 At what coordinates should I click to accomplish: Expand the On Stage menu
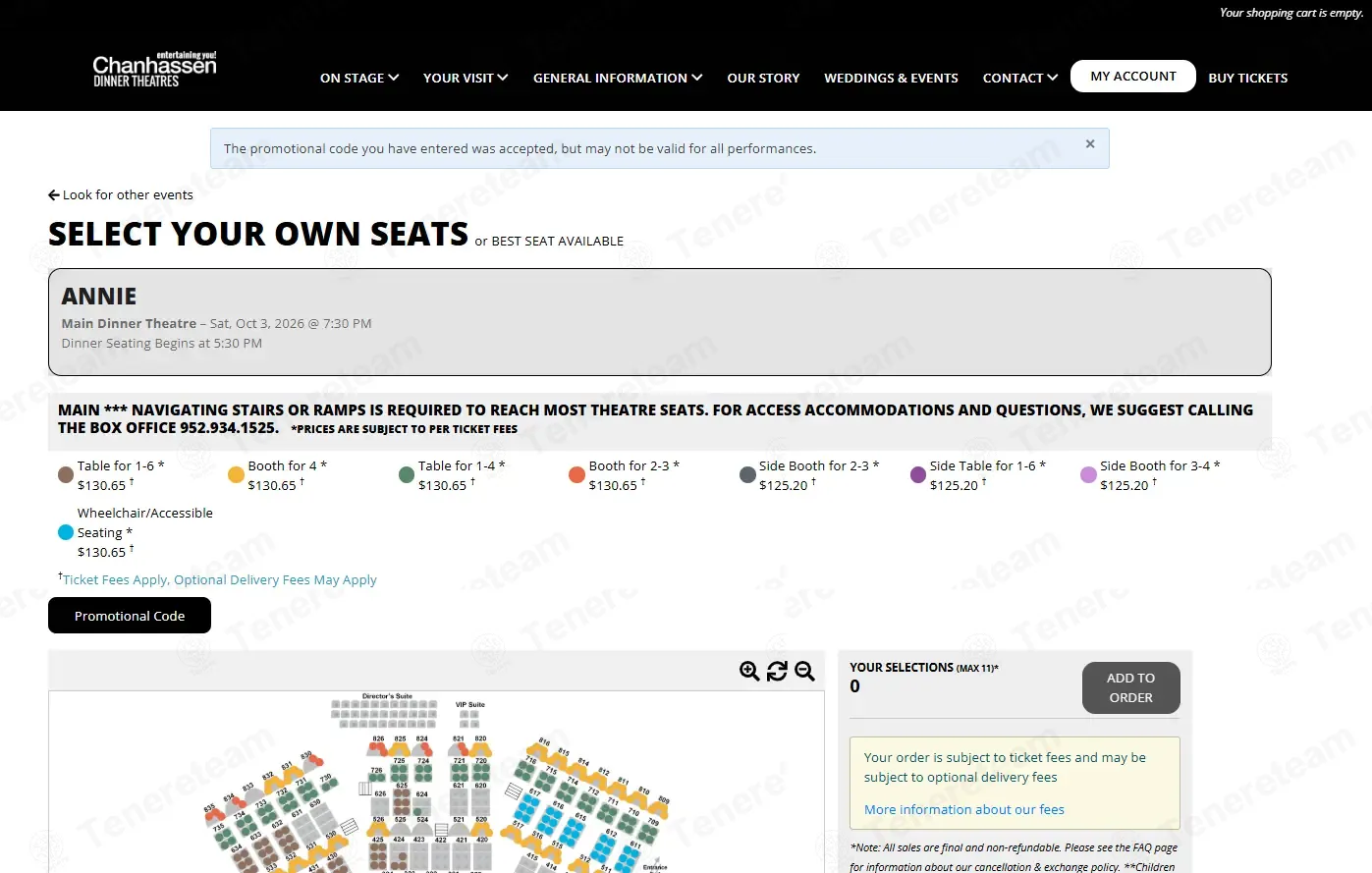[359, 78]
